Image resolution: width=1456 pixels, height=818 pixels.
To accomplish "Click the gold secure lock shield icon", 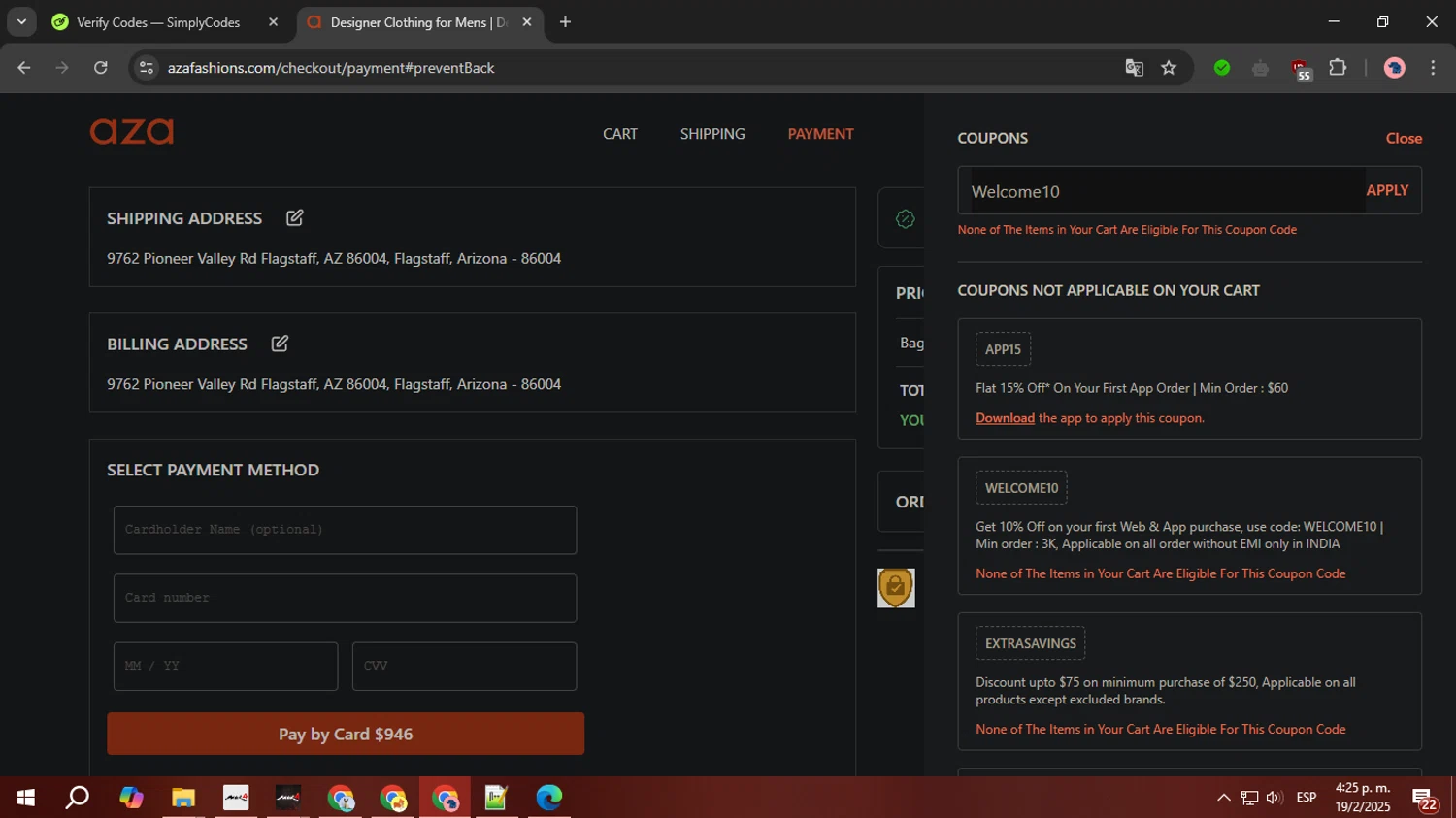I will pos(896,587).
